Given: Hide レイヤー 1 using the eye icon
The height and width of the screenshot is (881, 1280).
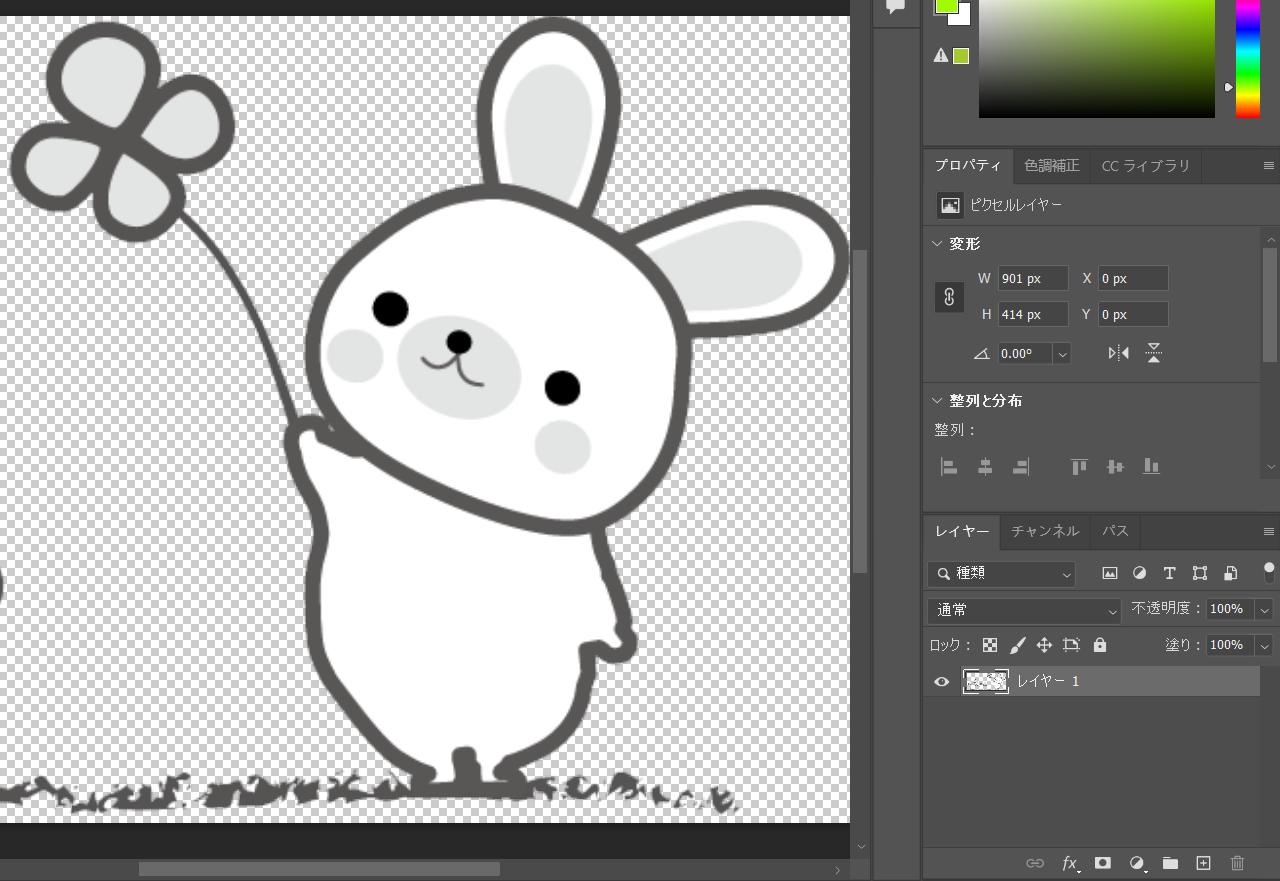Looking at the screenshot, I should coord(941,682).
